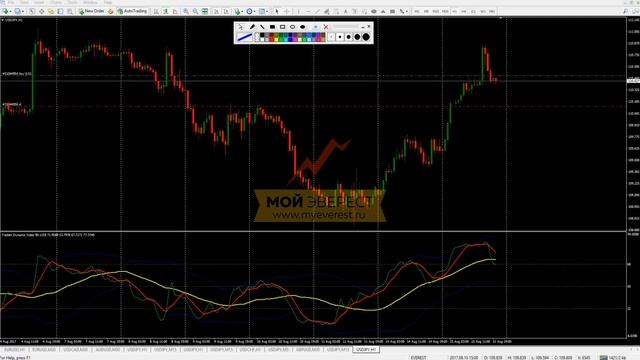The image size is (640, 360).
Task: Open the USDCHF,H1 chart tab
Action: (x=250, y=350)
